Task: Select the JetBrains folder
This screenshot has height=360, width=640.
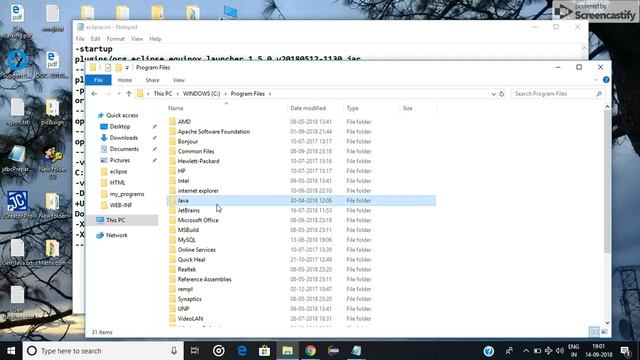Action: point(189,210)
